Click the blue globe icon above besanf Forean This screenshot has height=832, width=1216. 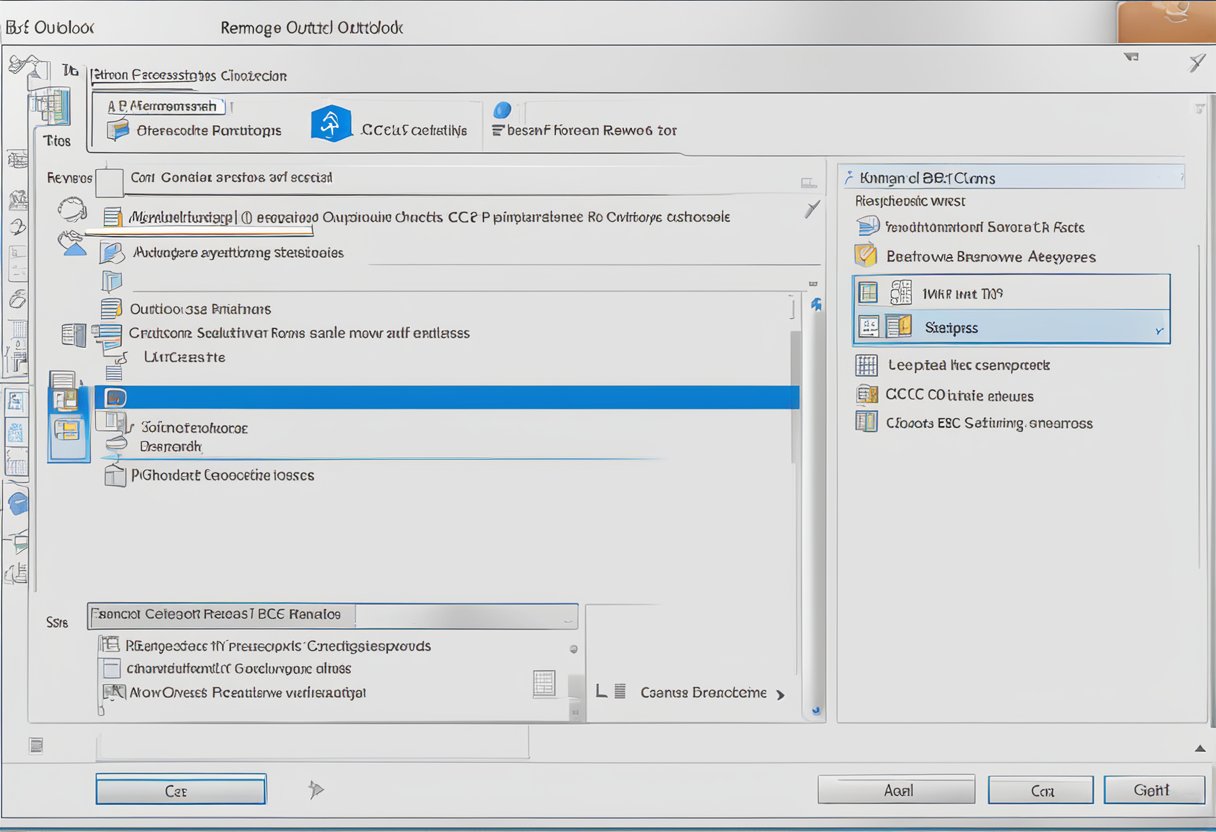click(502, 110)
